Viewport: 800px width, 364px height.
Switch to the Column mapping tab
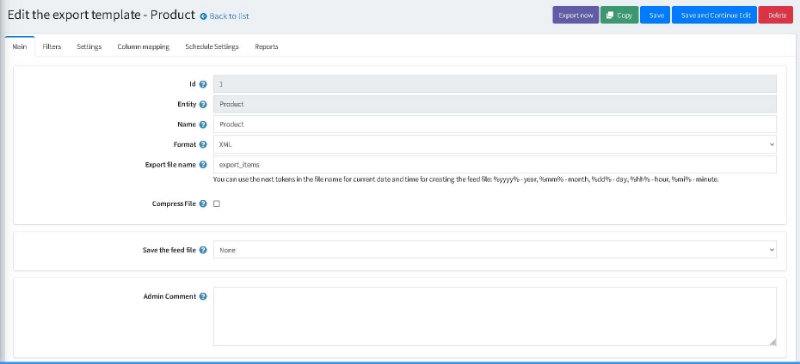tap(143, 46)
